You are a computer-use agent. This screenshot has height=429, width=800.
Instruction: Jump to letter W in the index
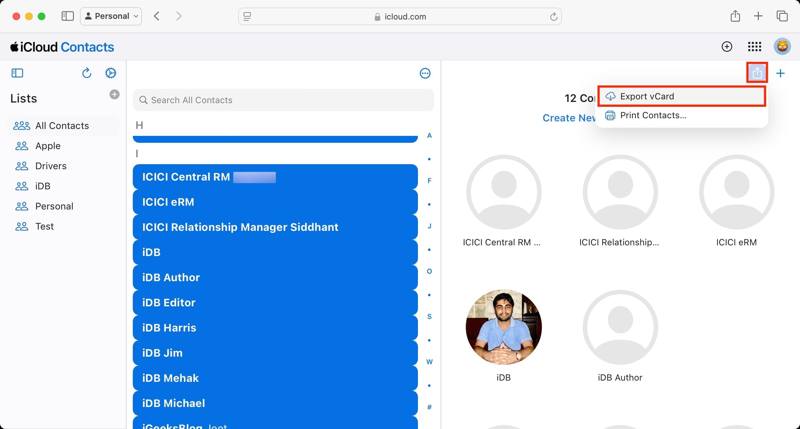[x=429, y=362]
